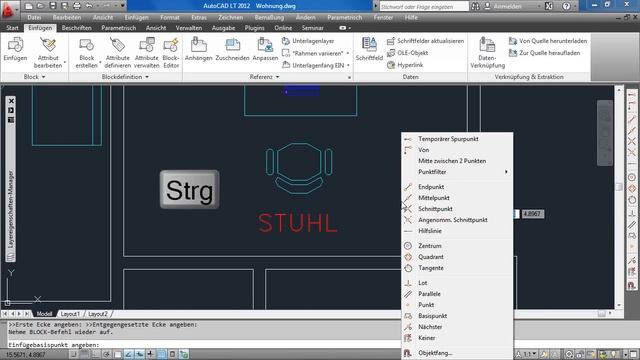Choose Tangente from the snap menu
Screen dimensions: 640x360
pyautogui.click(x=457, y=268)
